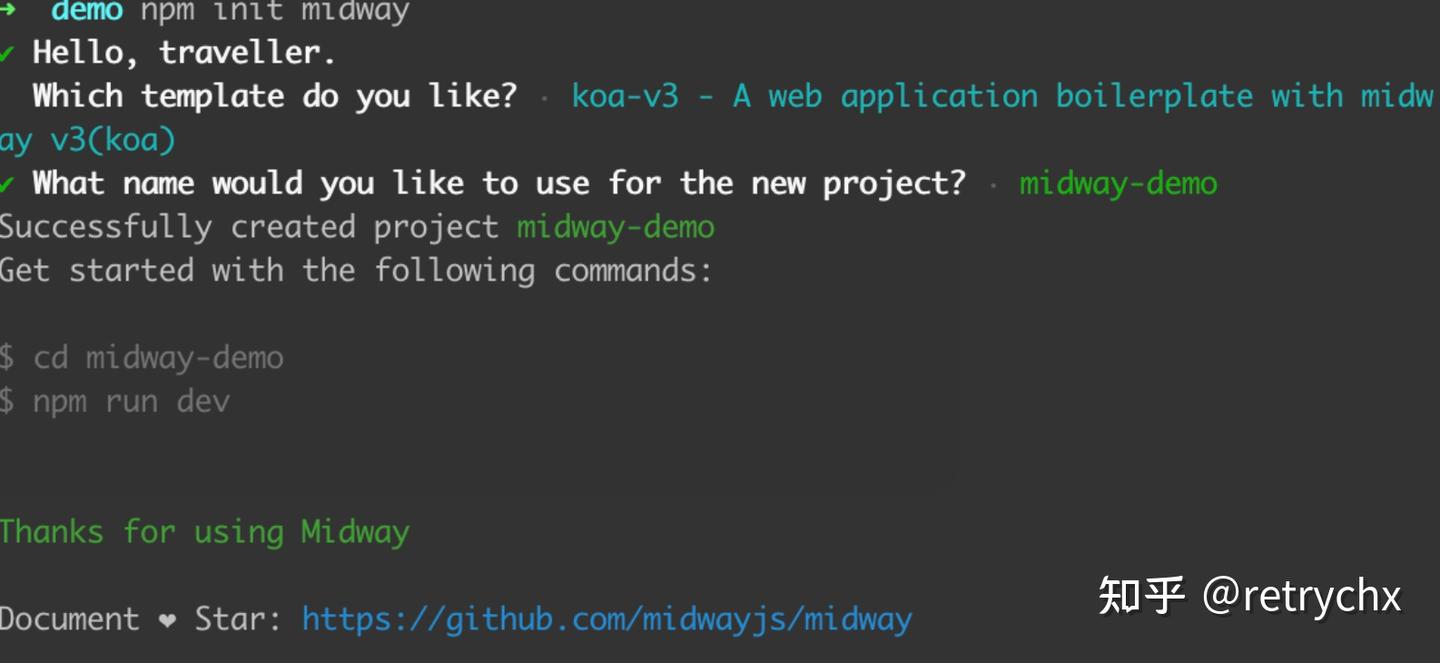Image resolution: width=1440 pixels, height=663 pixels.
Task: Click the prompt arrow before demo
Action: 7,11
